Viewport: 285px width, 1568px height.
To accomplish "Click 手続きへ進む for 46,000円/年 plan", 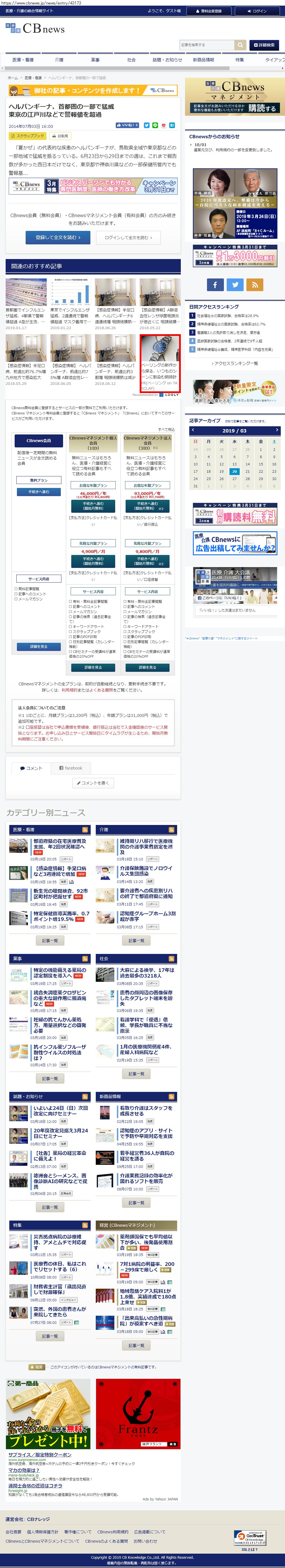I will point(93,506).
